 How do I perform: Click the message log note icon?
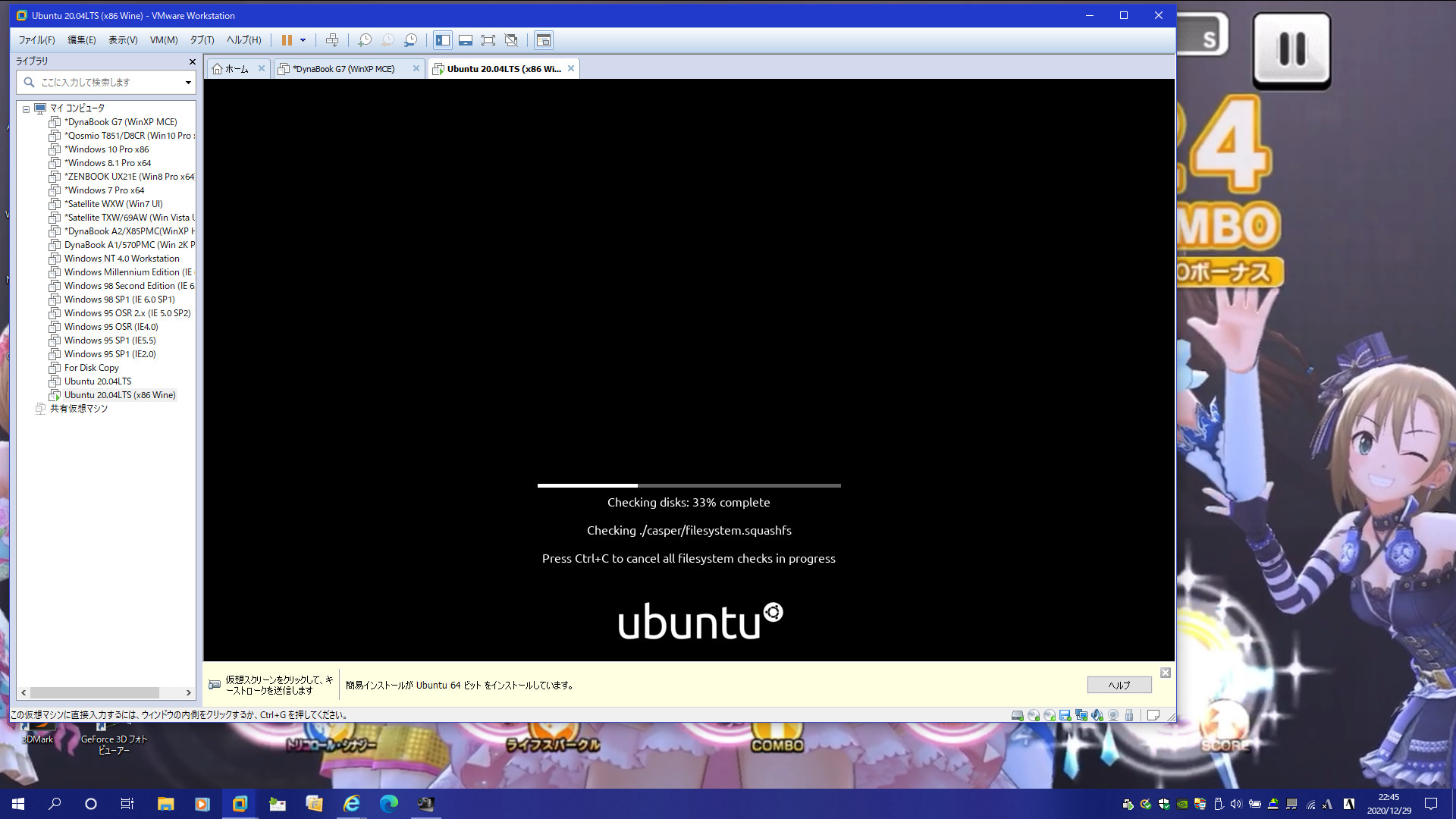[1153, 715]
